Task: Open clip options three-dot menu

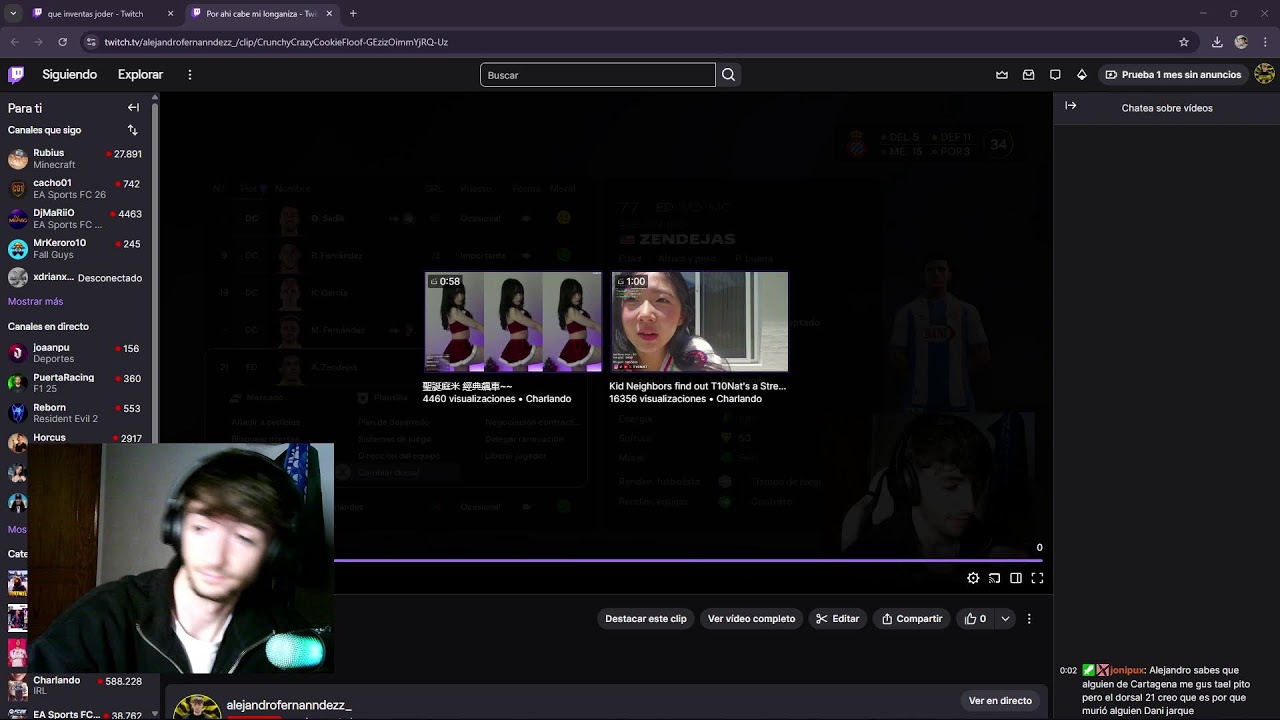Action: [1029, 619]
